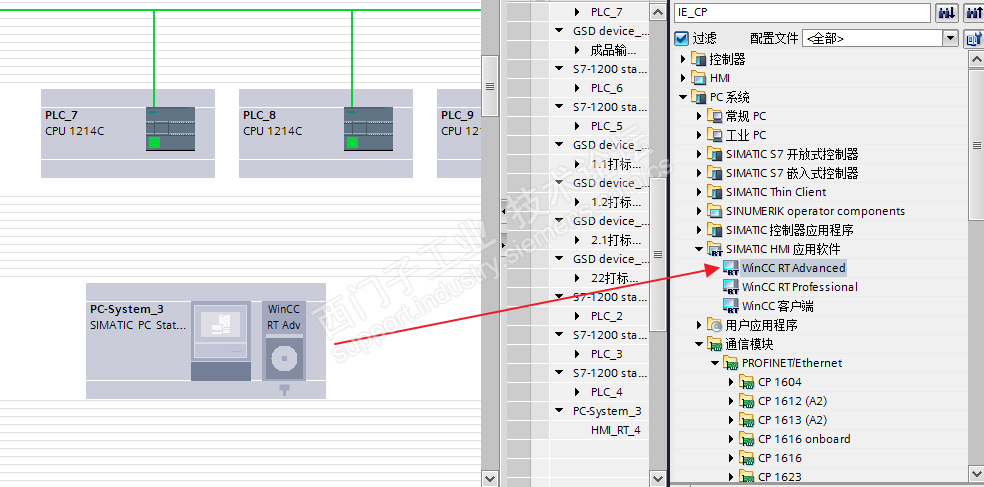Expand the CP 1613 (A2) node arrow
The width and height of the screenshot is (984, 487).
731,420
